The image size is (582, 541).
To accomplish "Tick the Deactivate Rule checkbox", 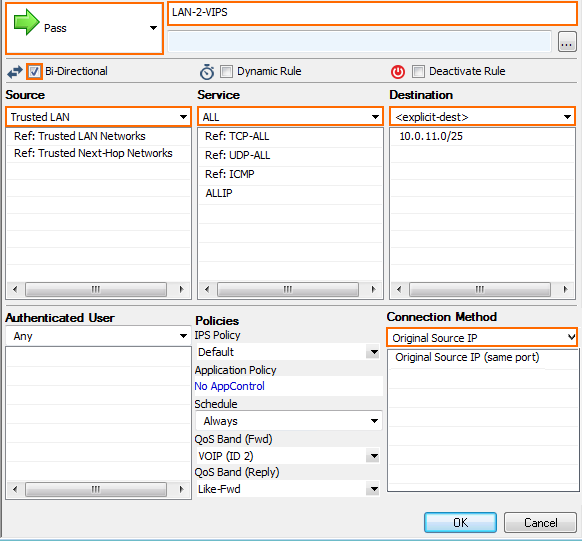I will pos(418,71).
